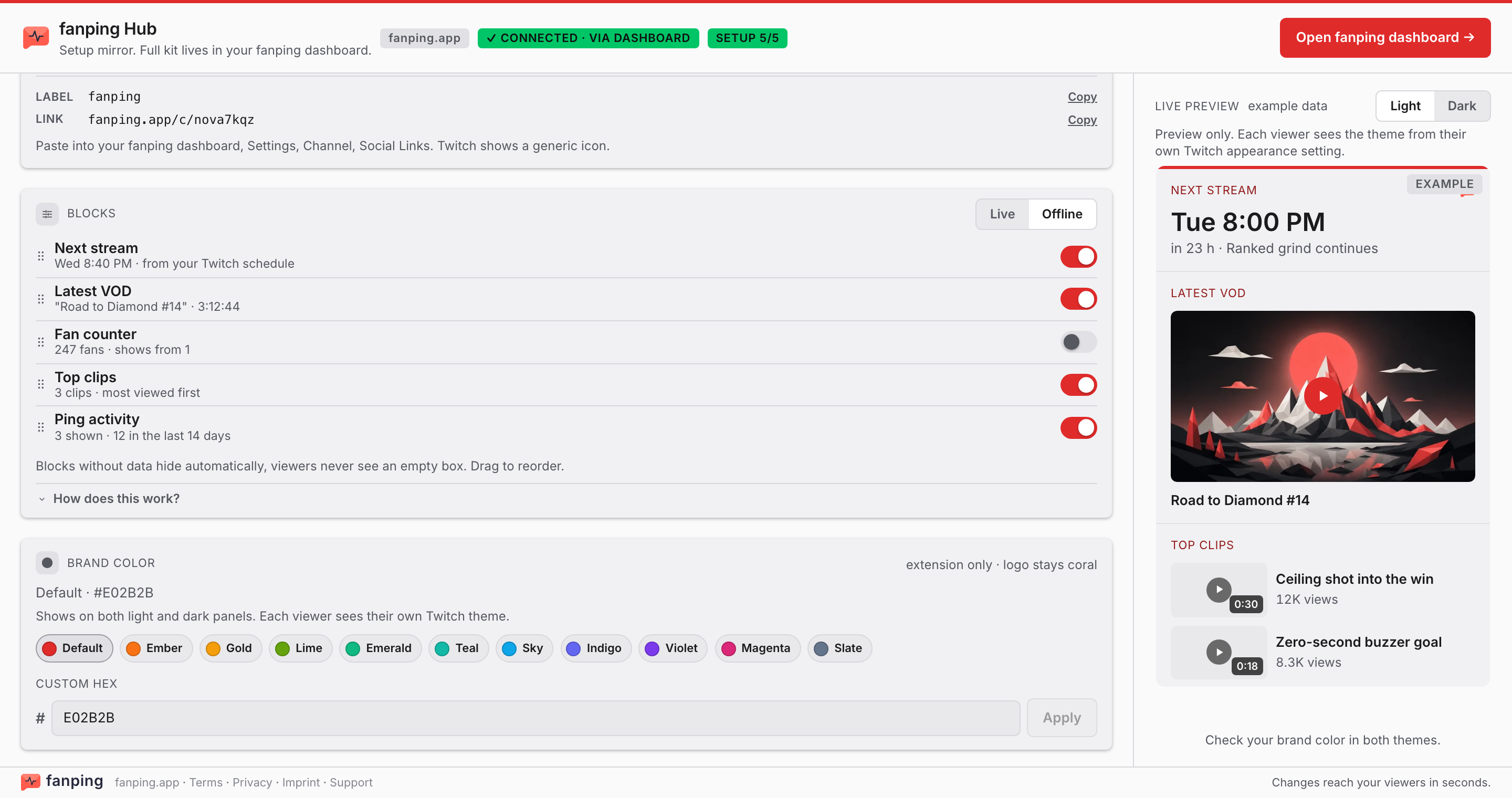1512x798 pixels.
Task: Pick the Teal brand color chip
Action: pyautogui.click(x=458, y=648)
